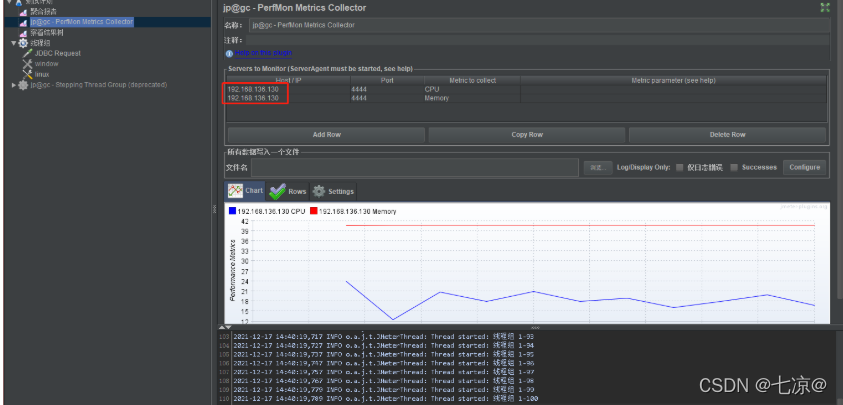Collapse the test plan root node arrow
843x405 pixels.
click(x=9, y=2)
